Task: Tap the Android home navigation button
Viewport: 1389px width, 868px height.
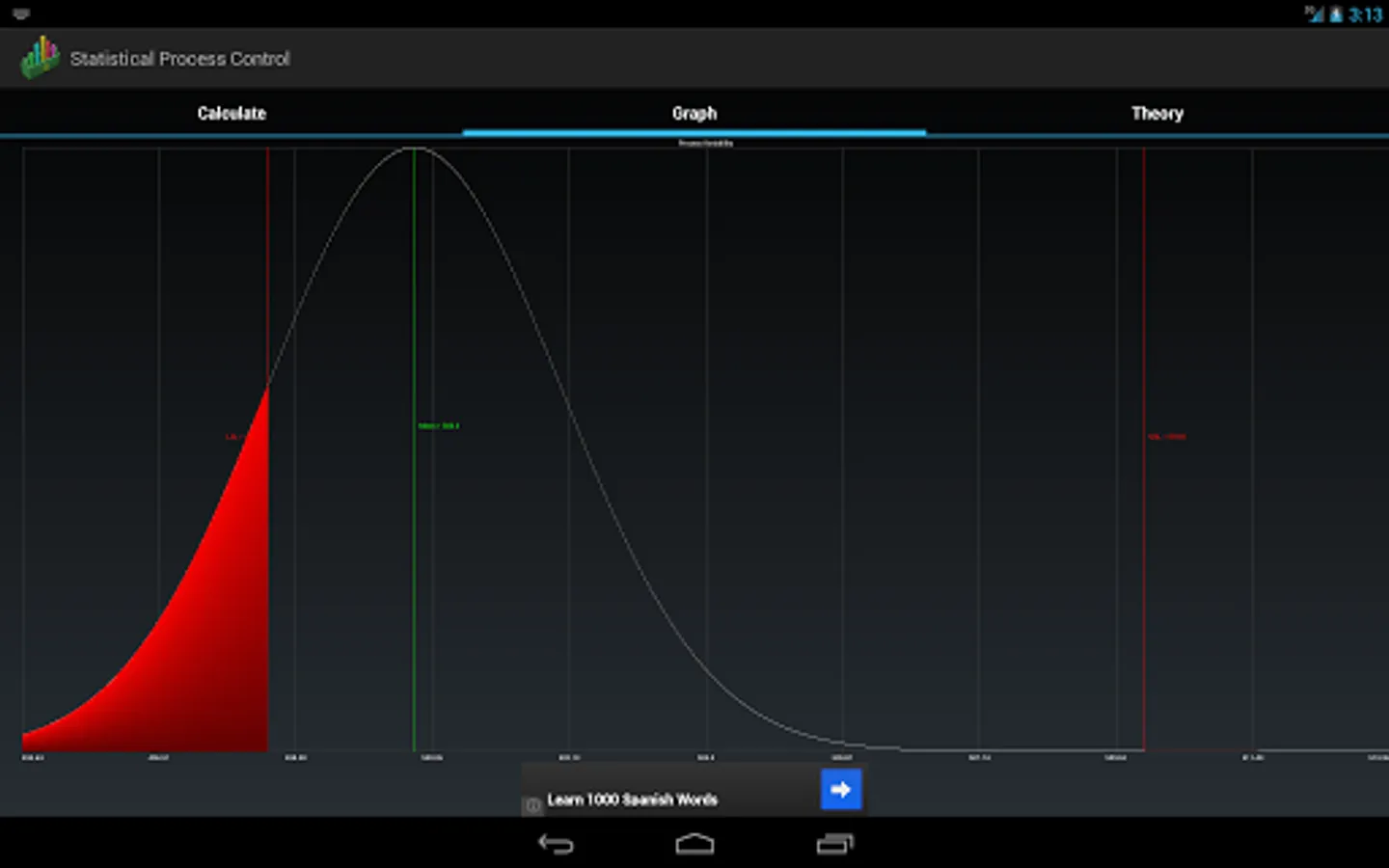Action: point(694,844)
